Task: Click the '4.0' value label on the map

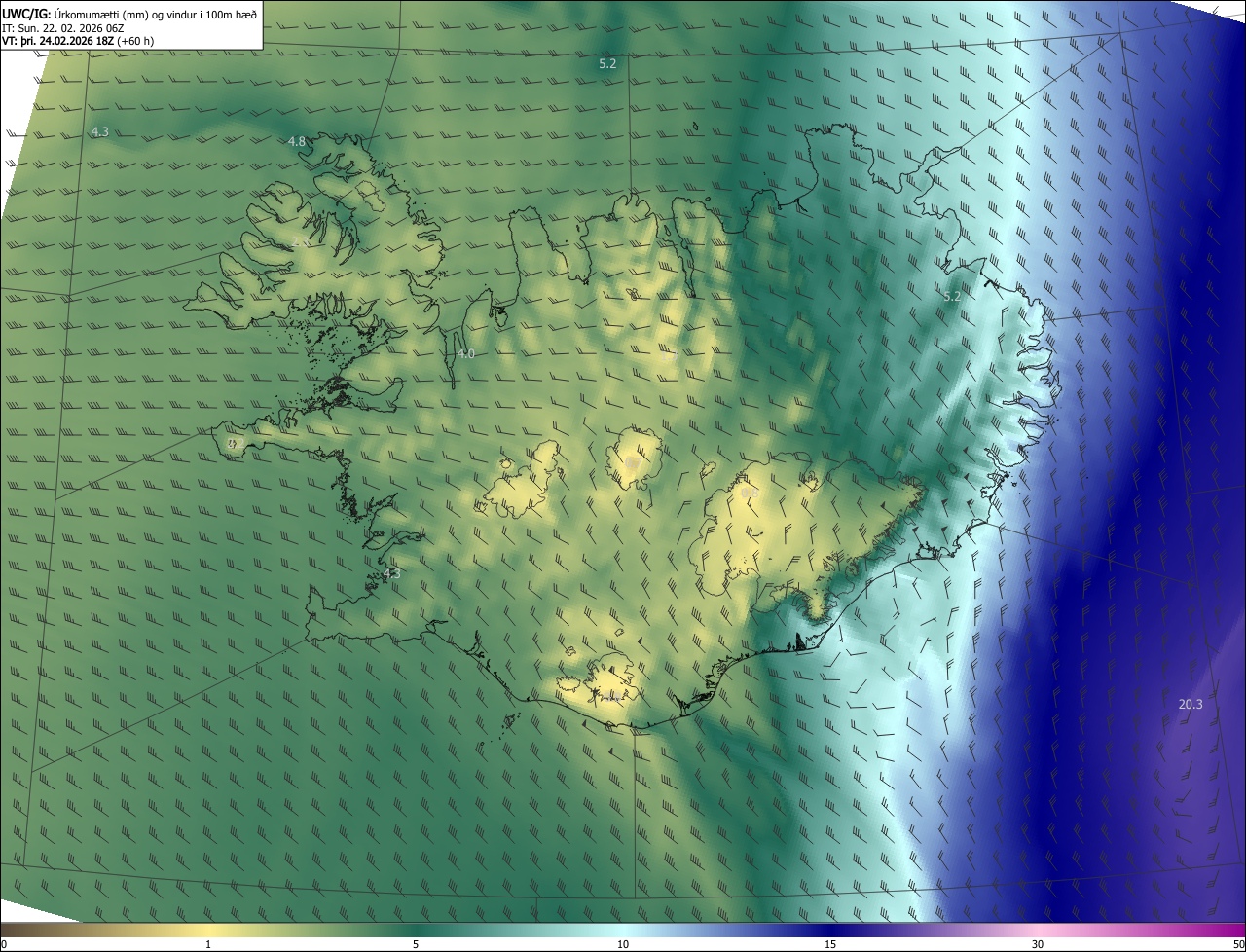Action: (x=466, y=353)
